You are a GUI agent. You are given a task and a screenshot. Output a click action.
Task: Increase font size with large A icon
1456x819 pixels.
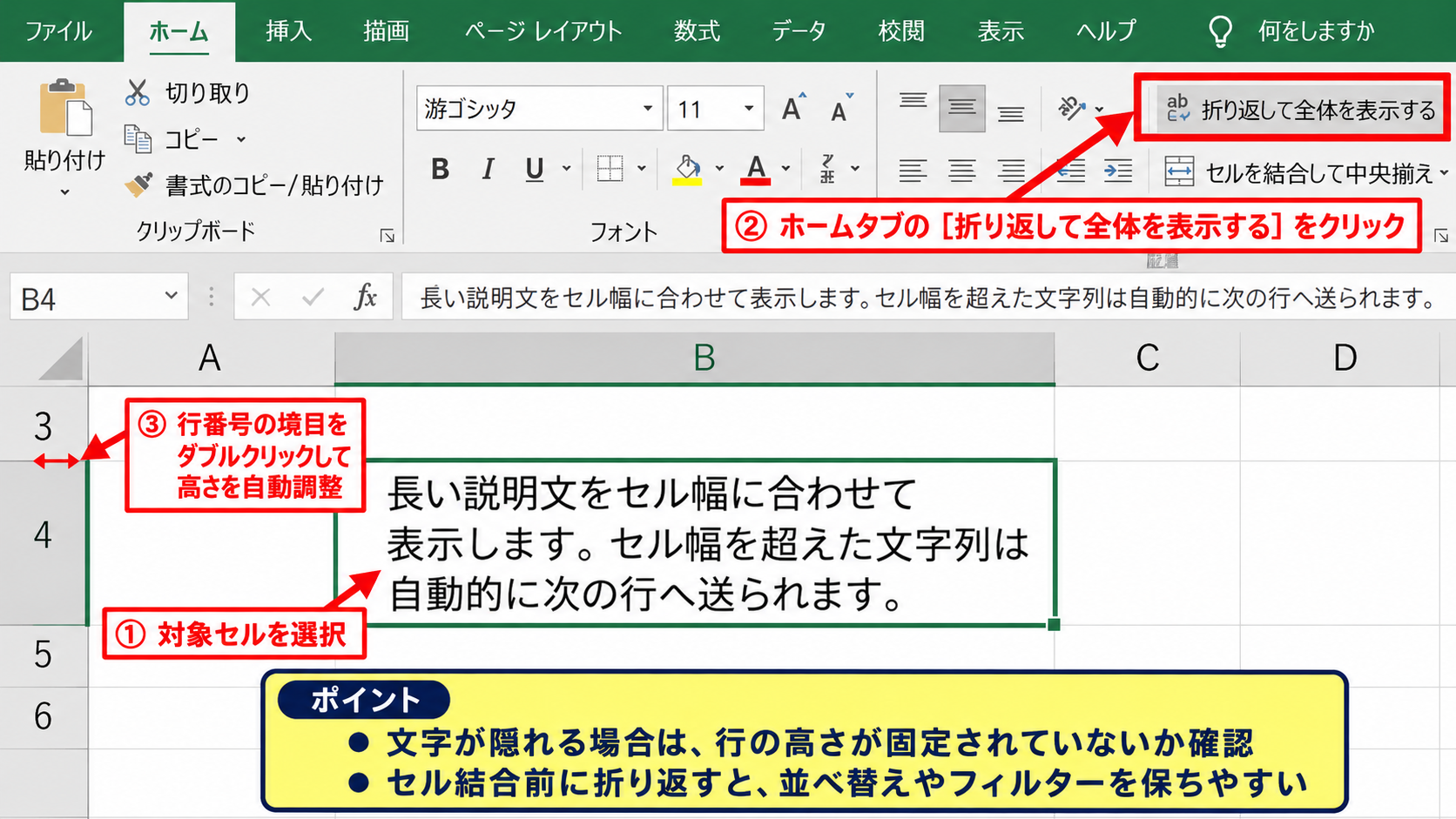tap(793, 108)
